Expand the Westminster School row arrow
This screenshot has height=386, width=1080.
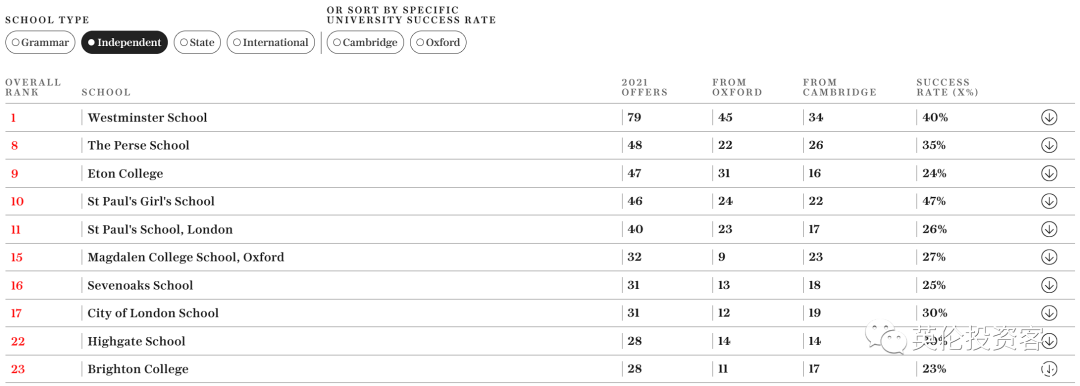point(1048,117)
